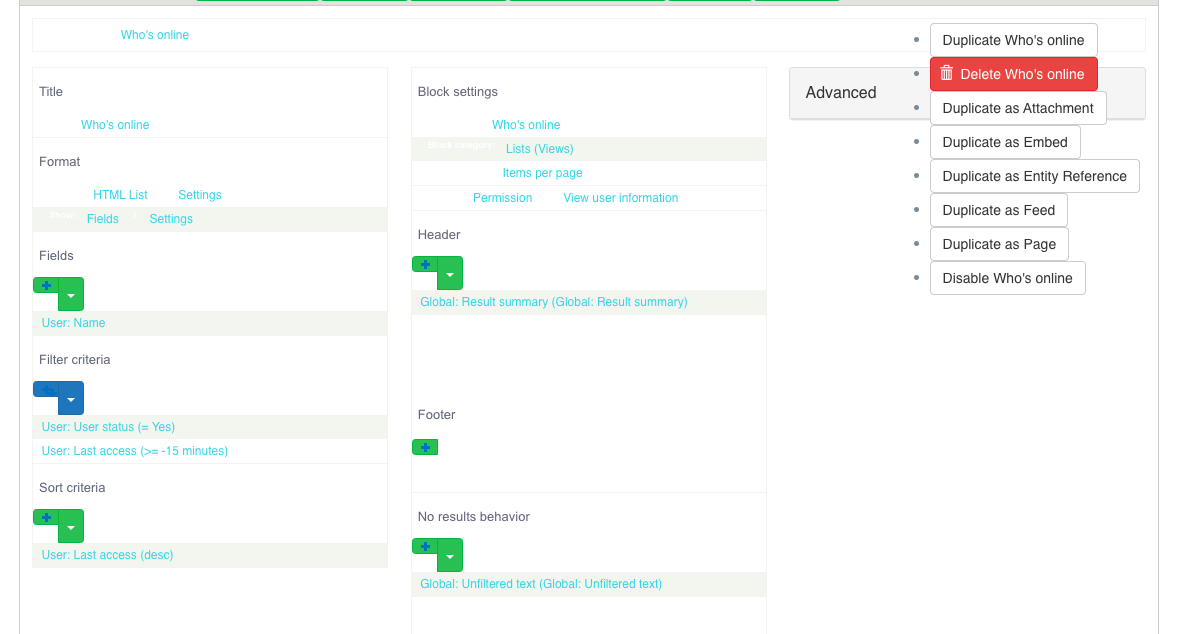Viewport: 1181px width, 634px height.
Task: Click the plus icon under Filter criteria
Action: pyautogui.click(x=45, y=389)
